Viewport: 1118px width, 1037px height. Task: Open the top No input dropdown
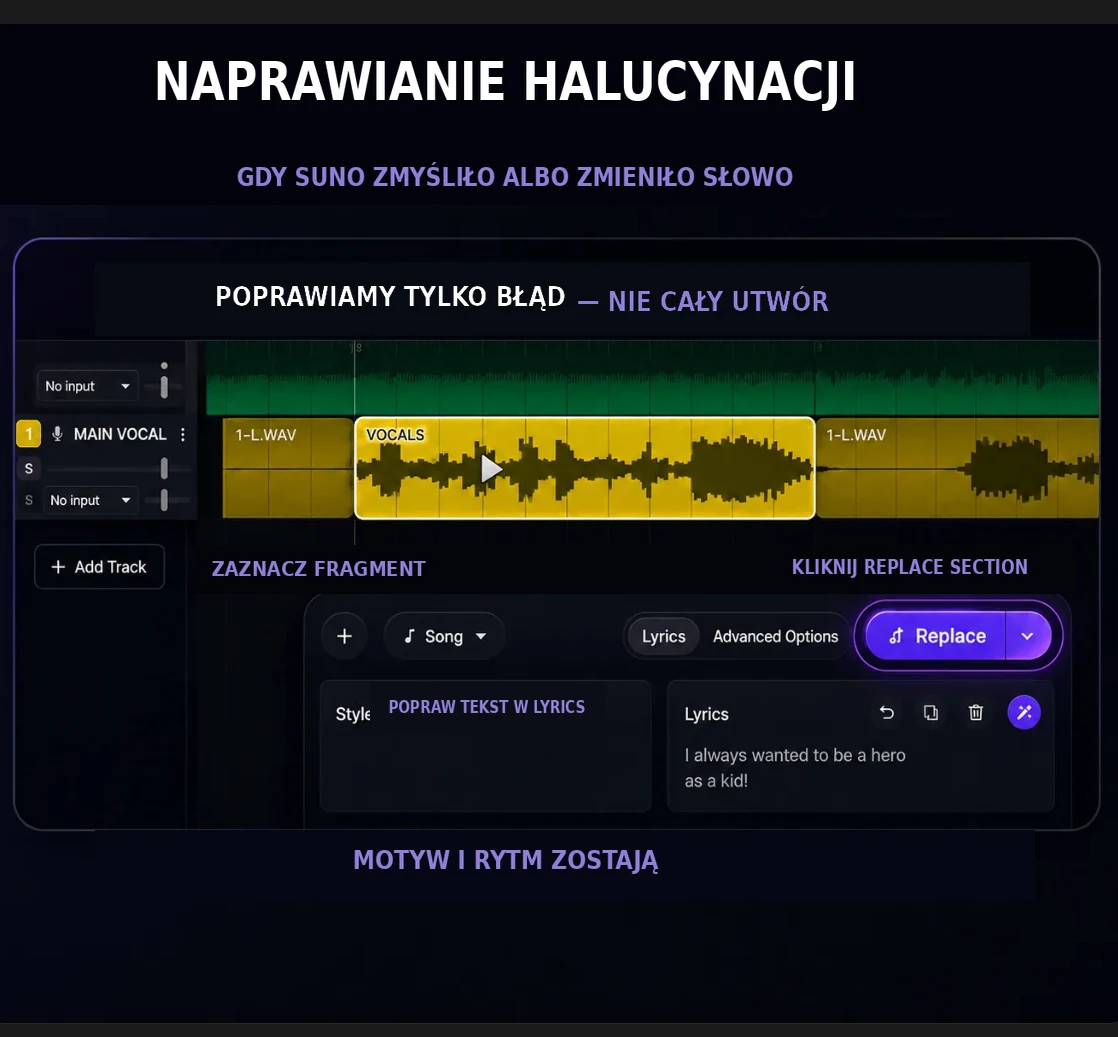87,386
